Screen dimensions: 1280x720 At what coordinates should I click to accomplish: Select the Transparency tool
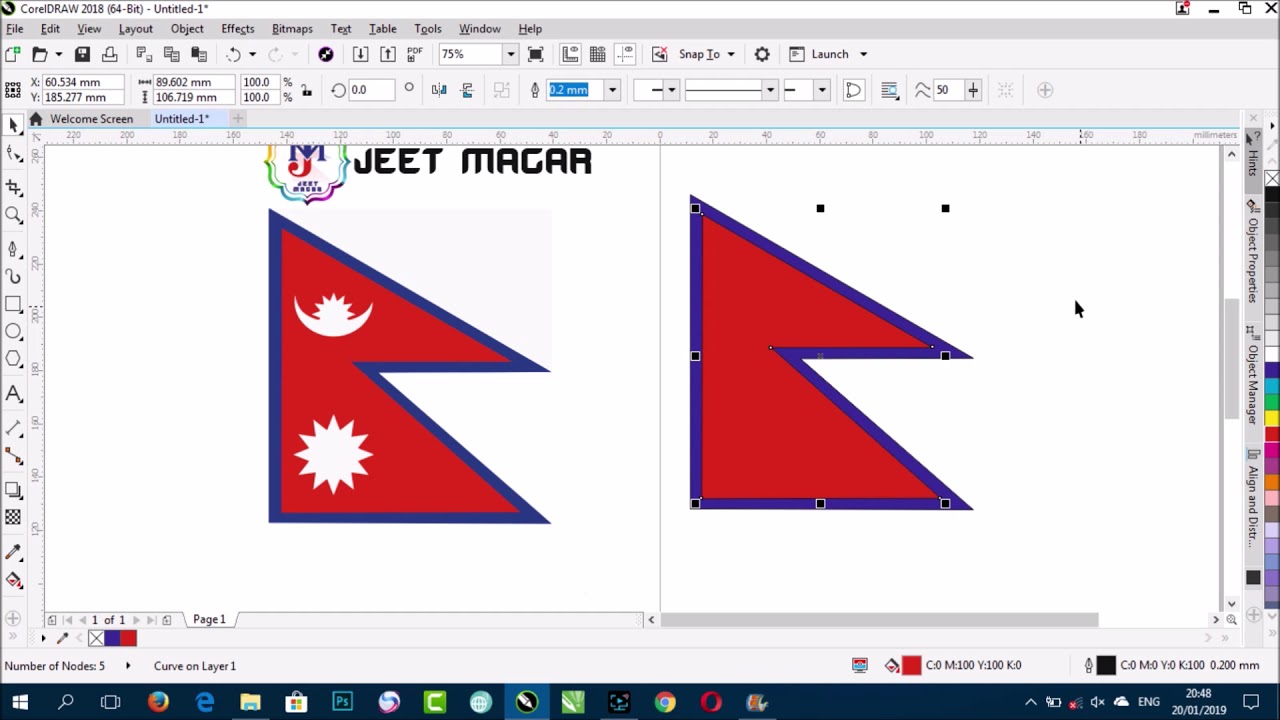click(14, 517)
